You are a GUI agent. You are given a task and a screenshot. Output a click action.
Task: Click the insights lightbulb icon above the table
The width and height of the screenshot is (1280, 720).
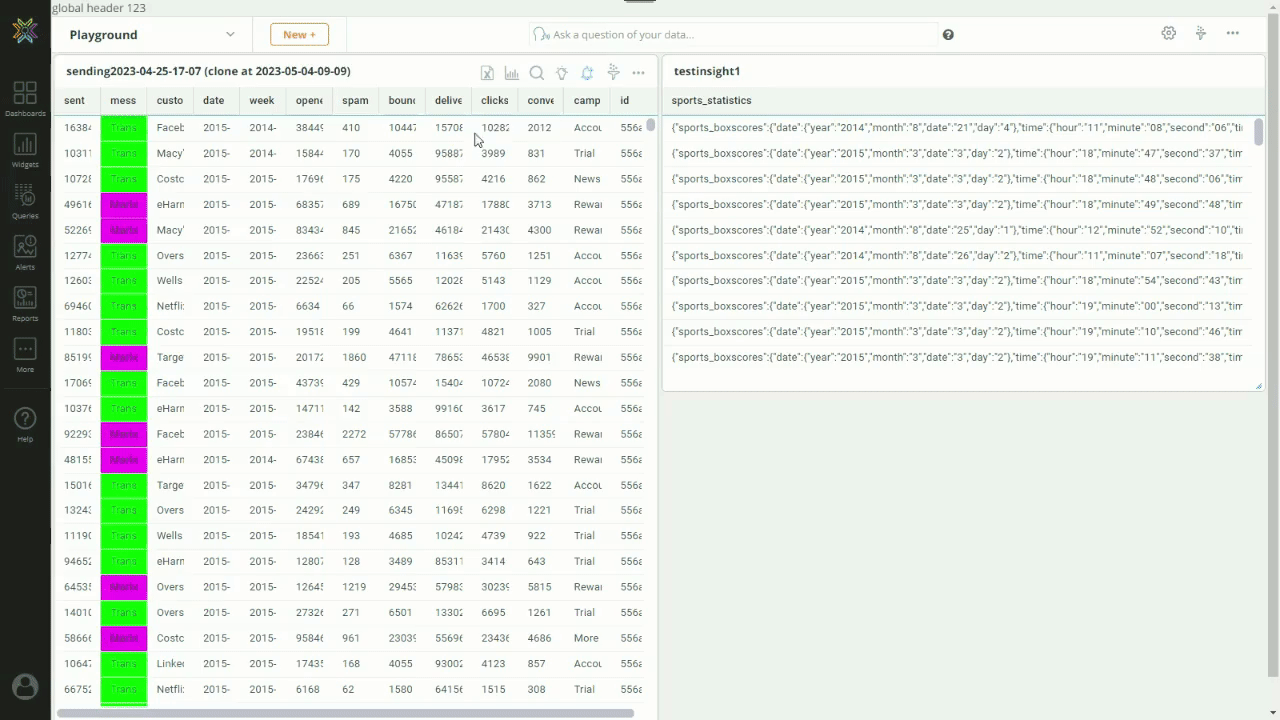click(562, 73)
